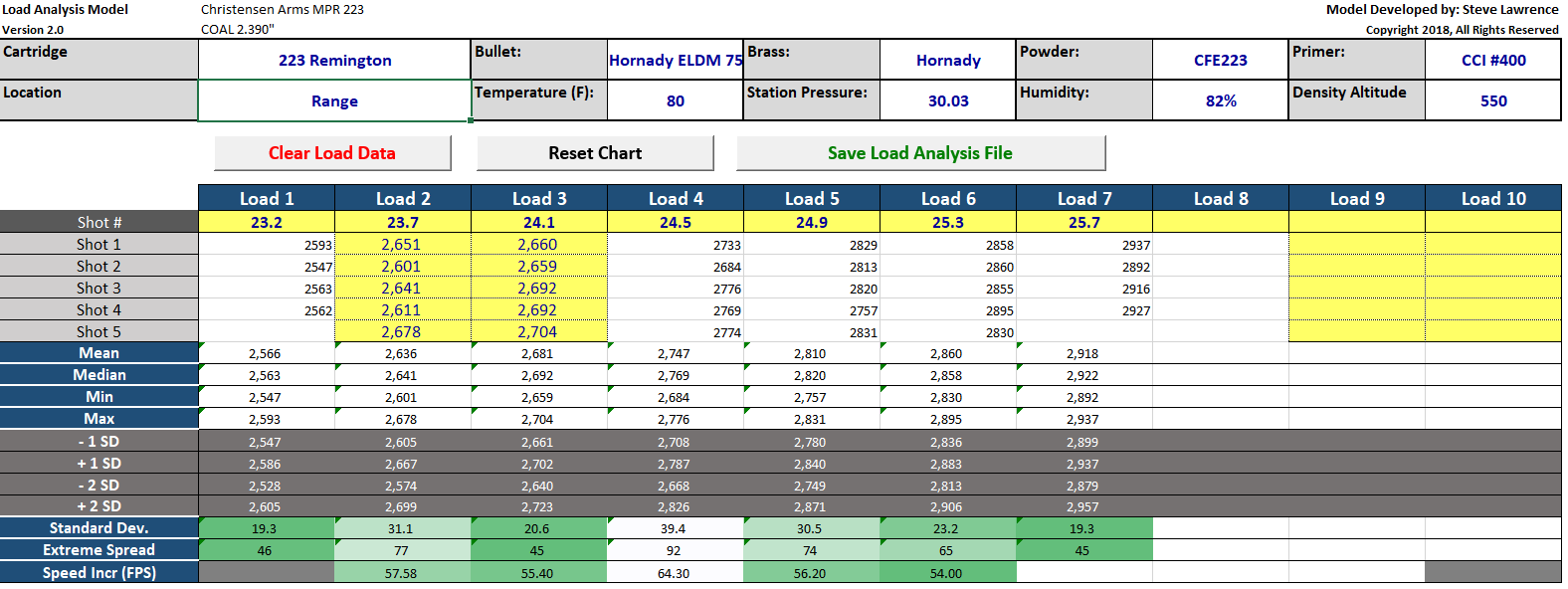Click Load 2 charge weight 23.7 cell
This screenshot has width=1568, height=589.
point(403,222)
